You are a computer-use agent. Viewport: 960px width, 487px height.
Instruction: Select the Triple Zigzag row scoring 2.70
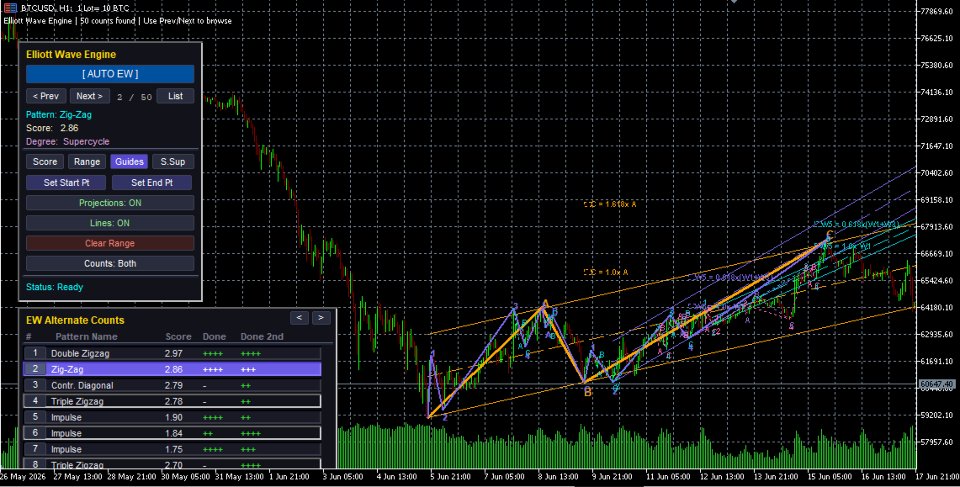coord(172,464)
